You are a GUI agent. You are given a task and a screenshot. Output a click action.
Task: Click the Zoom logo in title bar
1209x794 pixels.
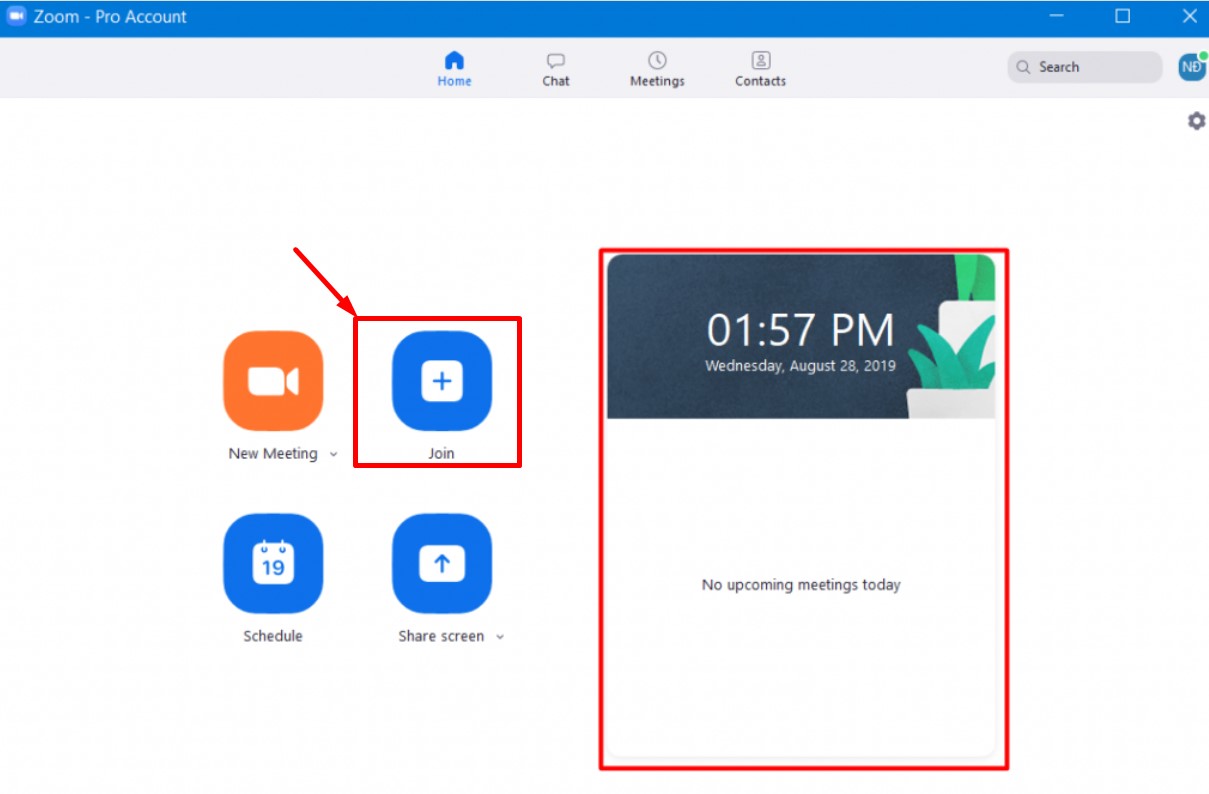click(16, 17)
